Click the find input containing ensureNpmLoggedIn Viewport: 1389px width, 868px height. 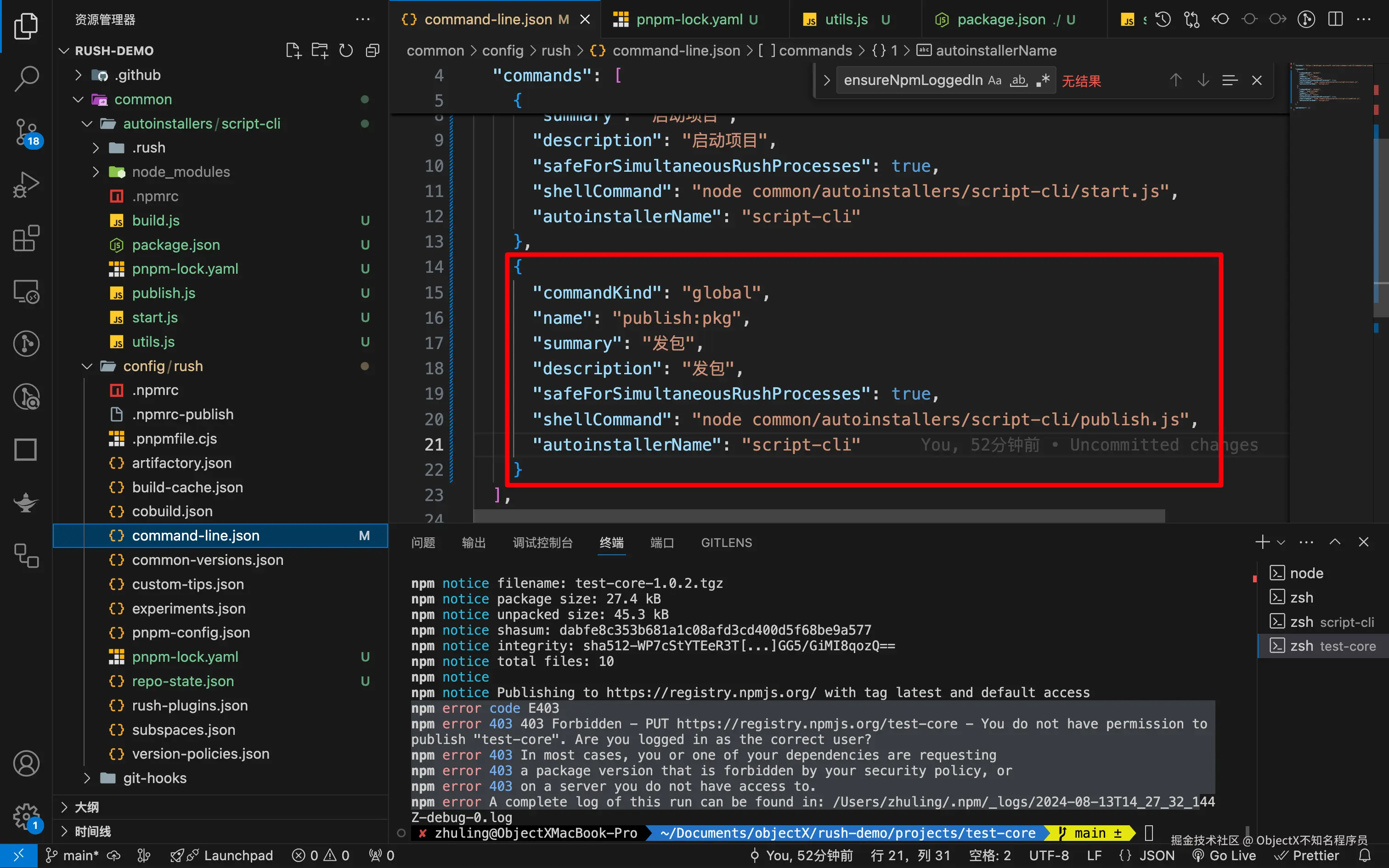[913, 80]
